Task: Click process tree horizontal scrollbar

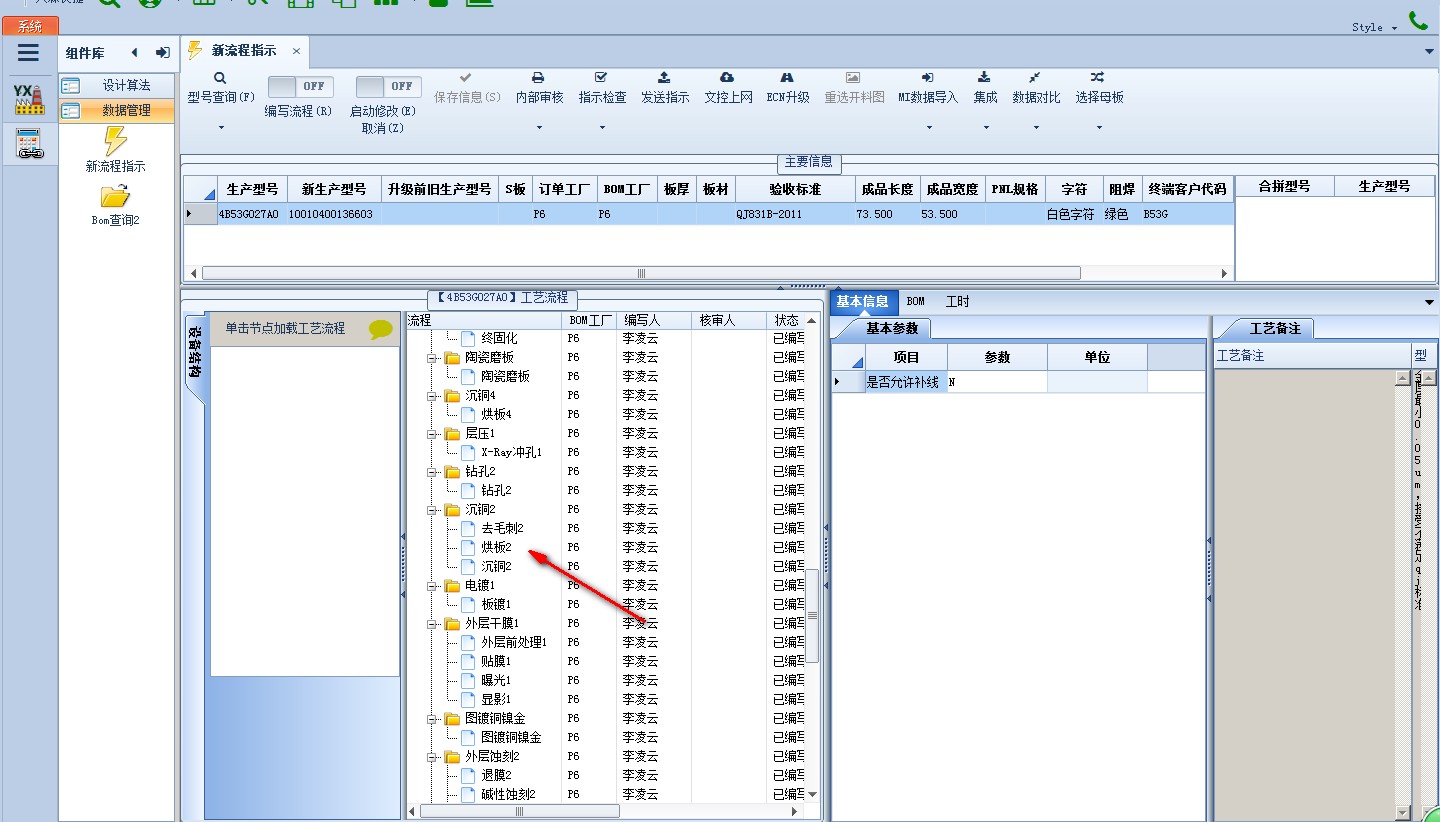Action: 519,812
